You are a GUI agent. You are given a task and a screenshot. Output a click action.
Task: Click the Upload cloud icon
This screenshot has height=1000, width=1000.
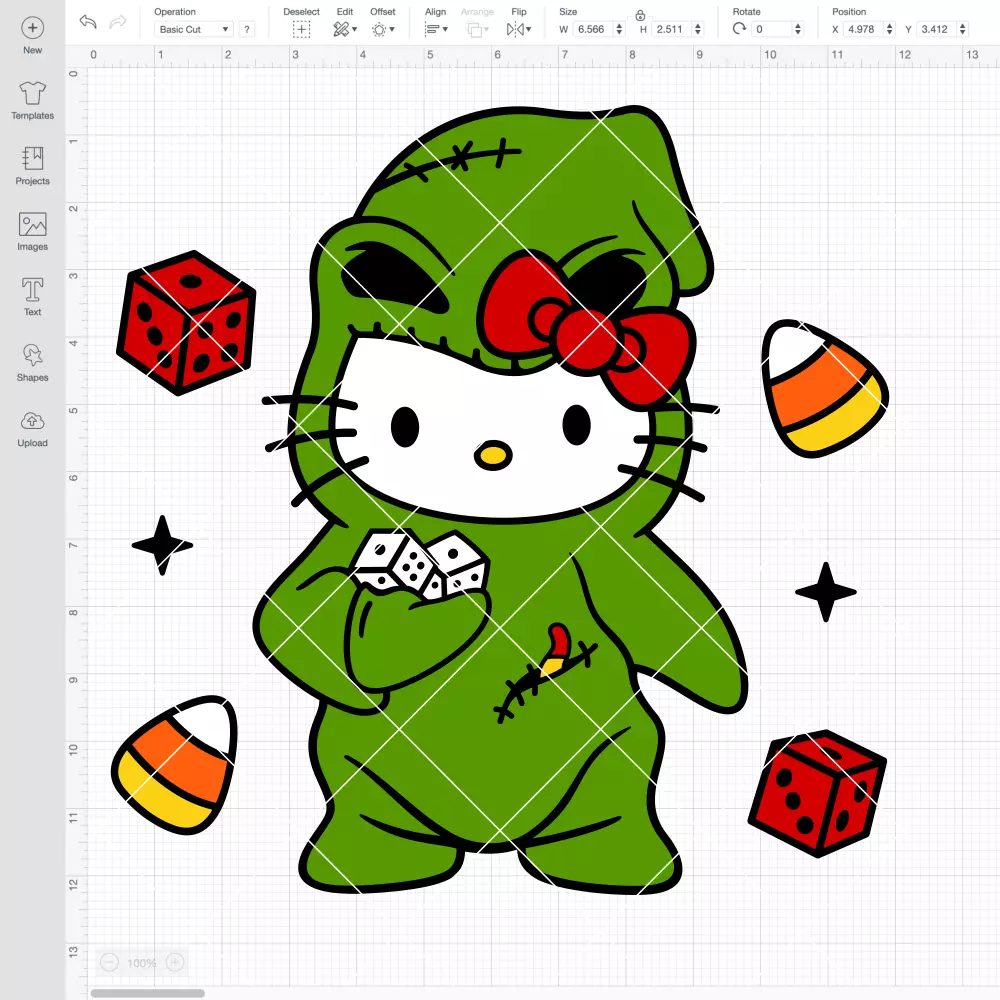33,421
